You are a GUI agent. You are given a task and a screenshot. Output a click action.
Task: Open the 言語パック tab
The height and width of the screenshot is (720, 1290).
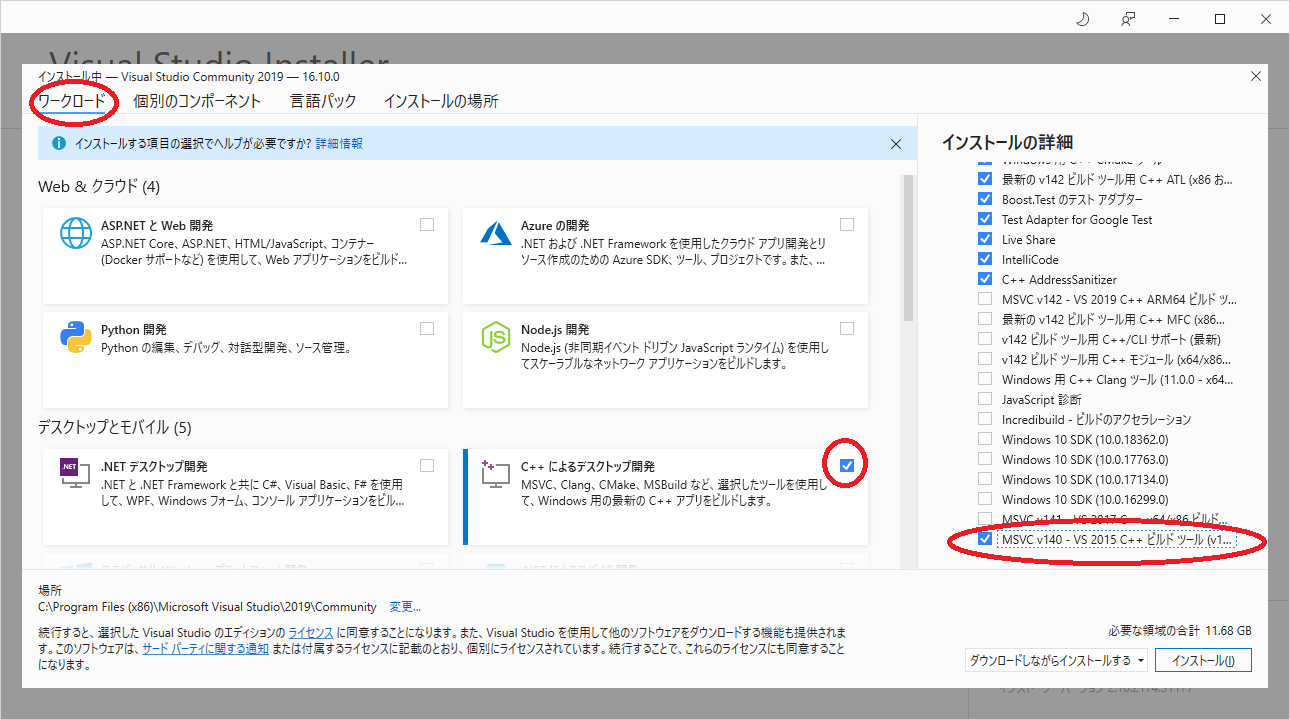pos(322,101)
